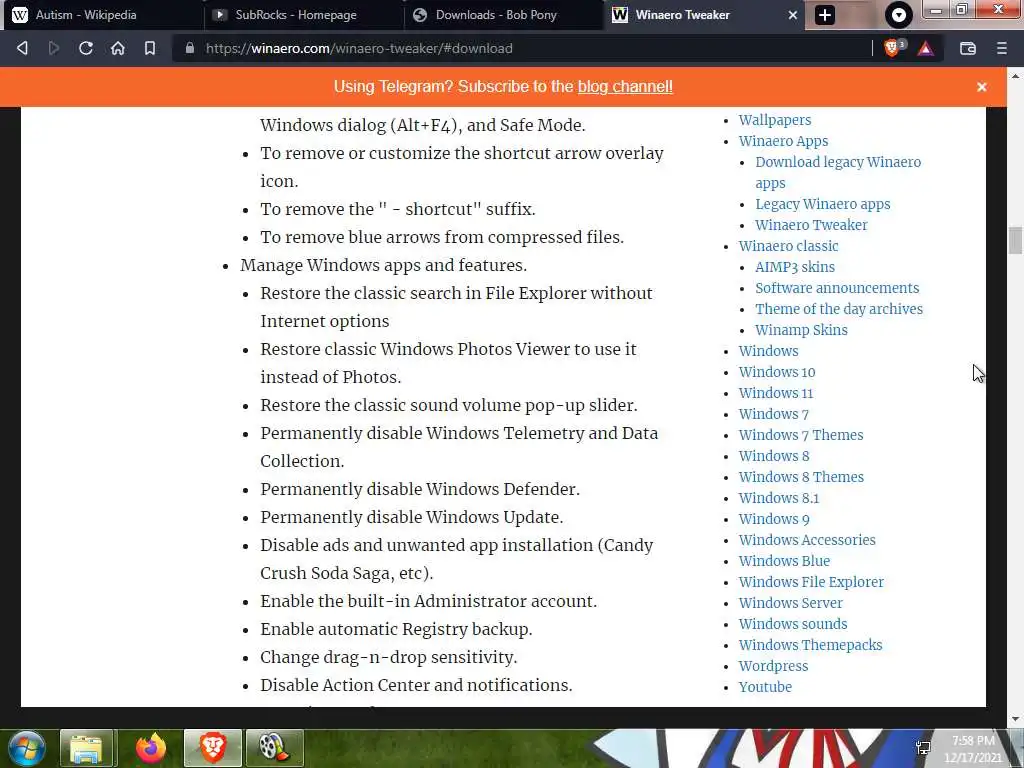Click the taskbar clock showing 7:58 PM
The height and width of the screenshot is (768, 1024).
point(973,749)
